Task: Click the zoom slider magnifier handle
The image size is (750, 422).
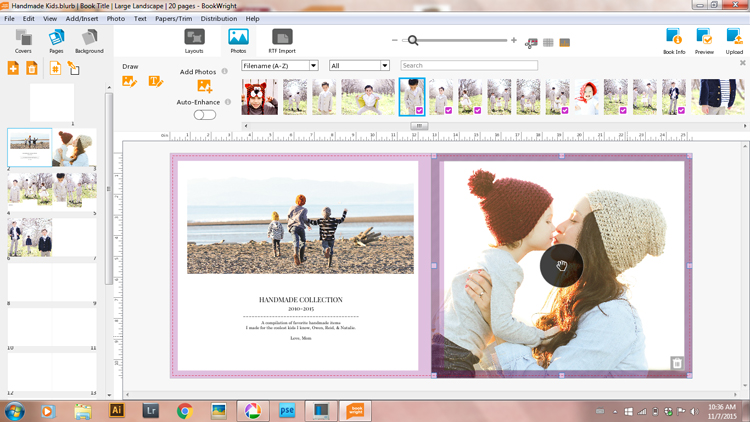Action: coord(413,41)
